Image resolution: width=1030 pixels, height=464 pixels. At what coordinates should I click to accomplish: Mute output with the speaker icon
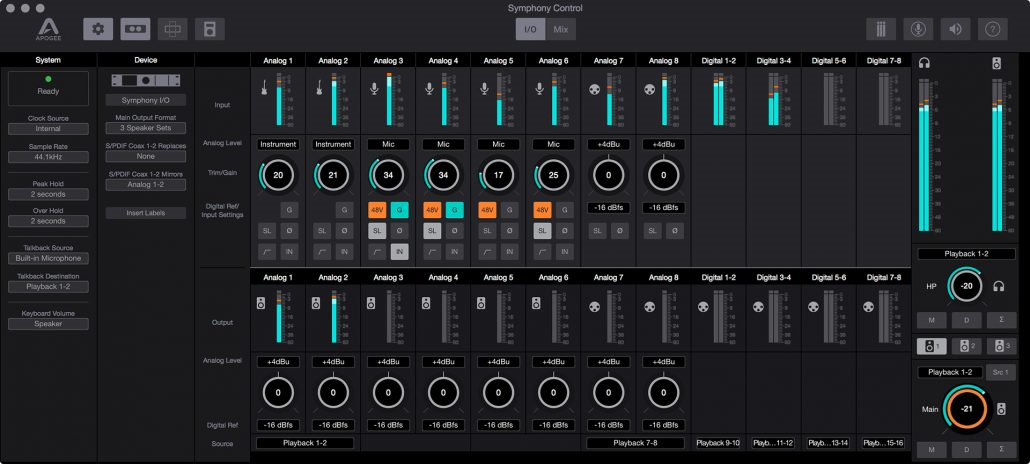955,29
